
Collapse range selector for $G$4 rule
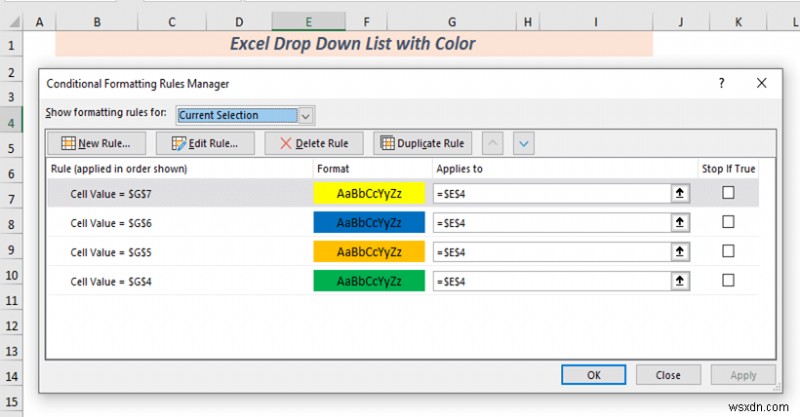coord(680,281)
